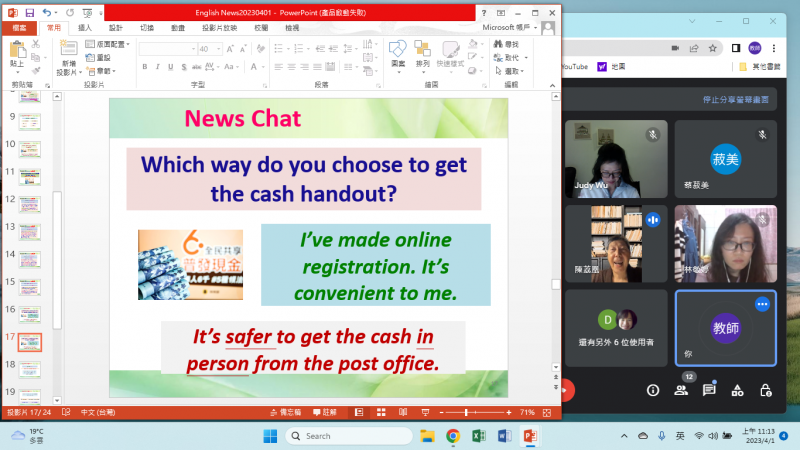Click Stop sharing screen button in Meet
Screen dimensions: 800x450
click(736, 99)
